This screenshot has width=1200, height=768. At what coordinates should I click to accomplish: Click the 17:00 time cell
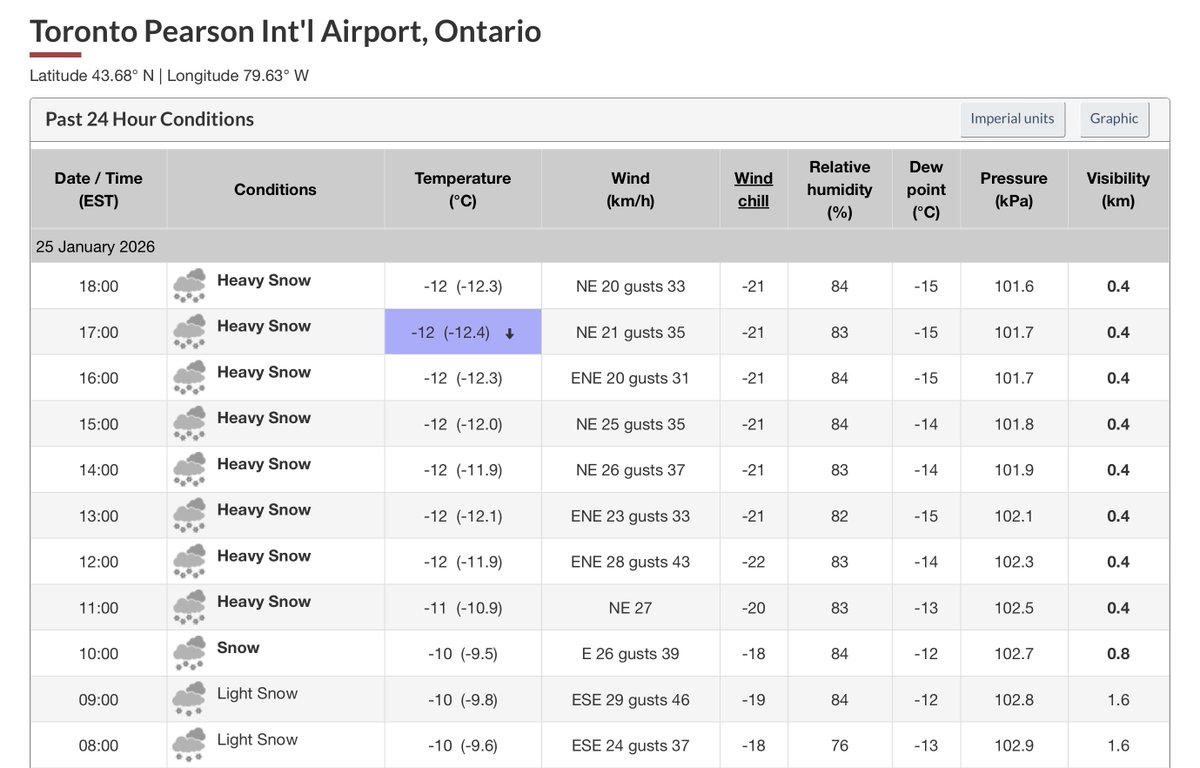pyautogui.click(x=99, y=332)
